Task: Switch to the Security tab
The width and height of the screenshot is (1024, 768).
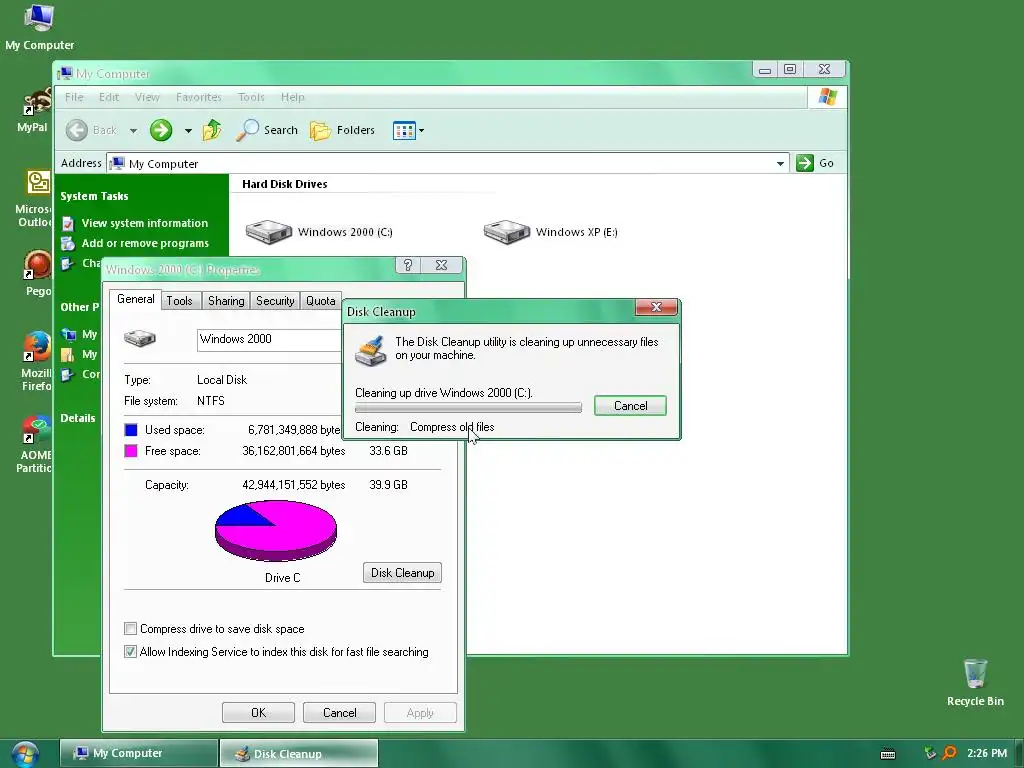Action: click(x=275, y=300)
